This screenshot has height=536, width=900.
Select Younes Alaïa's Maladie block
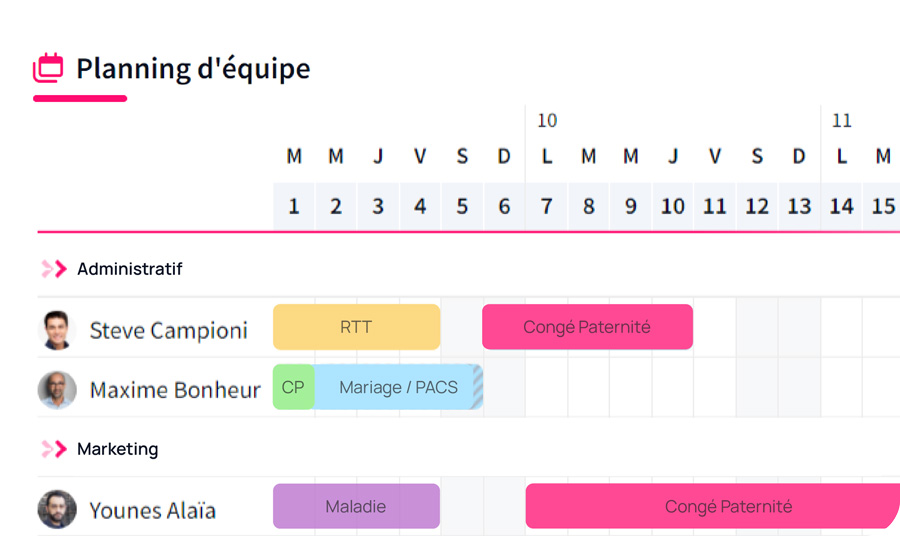356,507
